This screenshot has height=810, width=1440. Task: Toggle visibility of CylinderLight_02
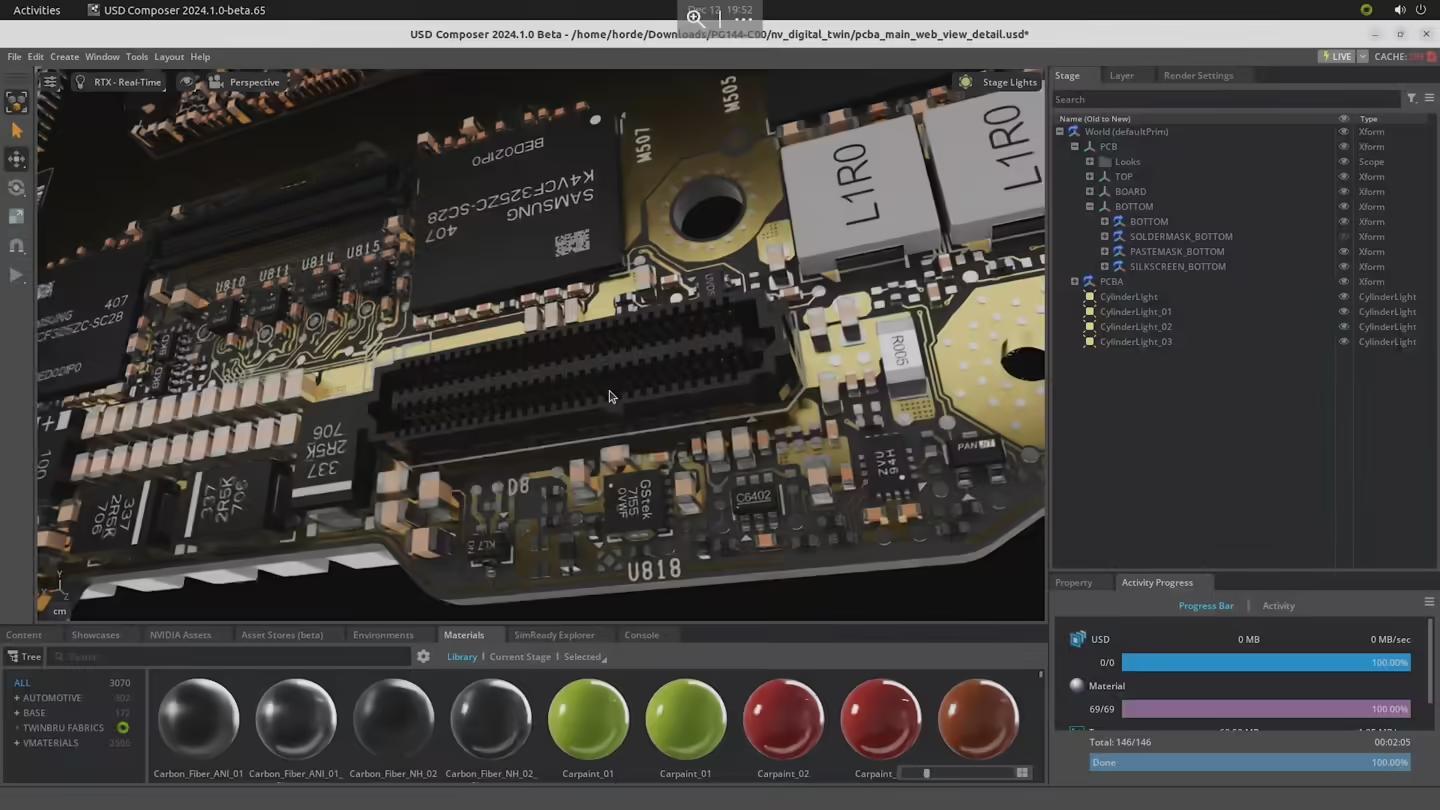(1343, 327)
